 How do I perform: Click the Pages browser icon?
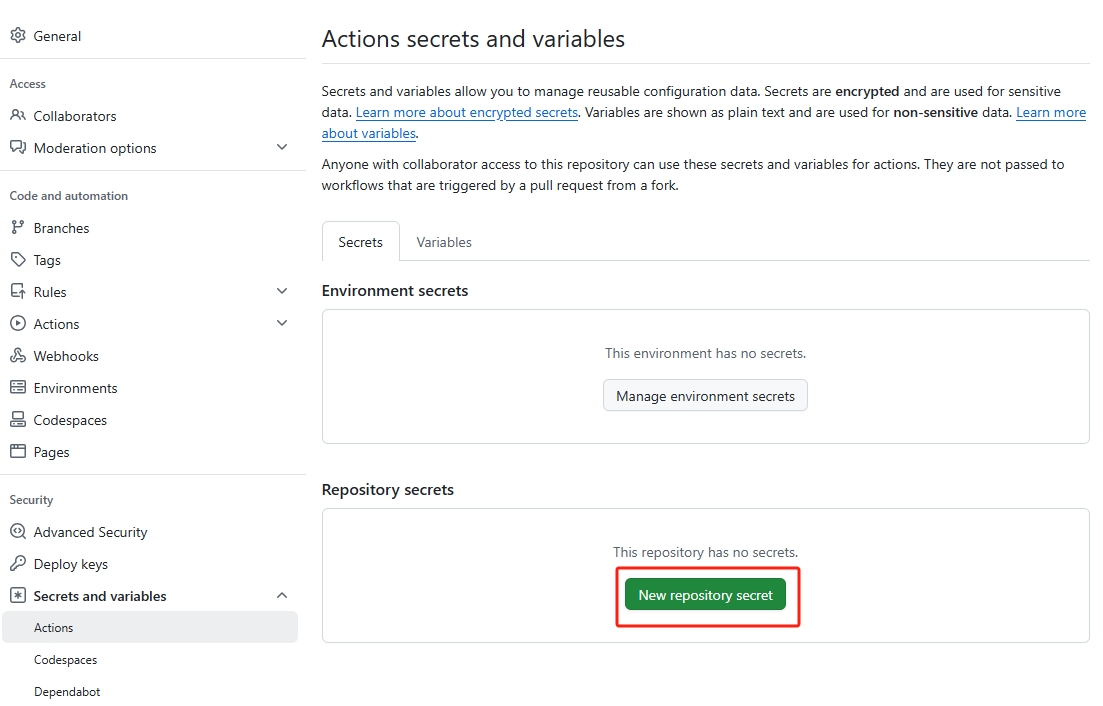coord(17,452)
